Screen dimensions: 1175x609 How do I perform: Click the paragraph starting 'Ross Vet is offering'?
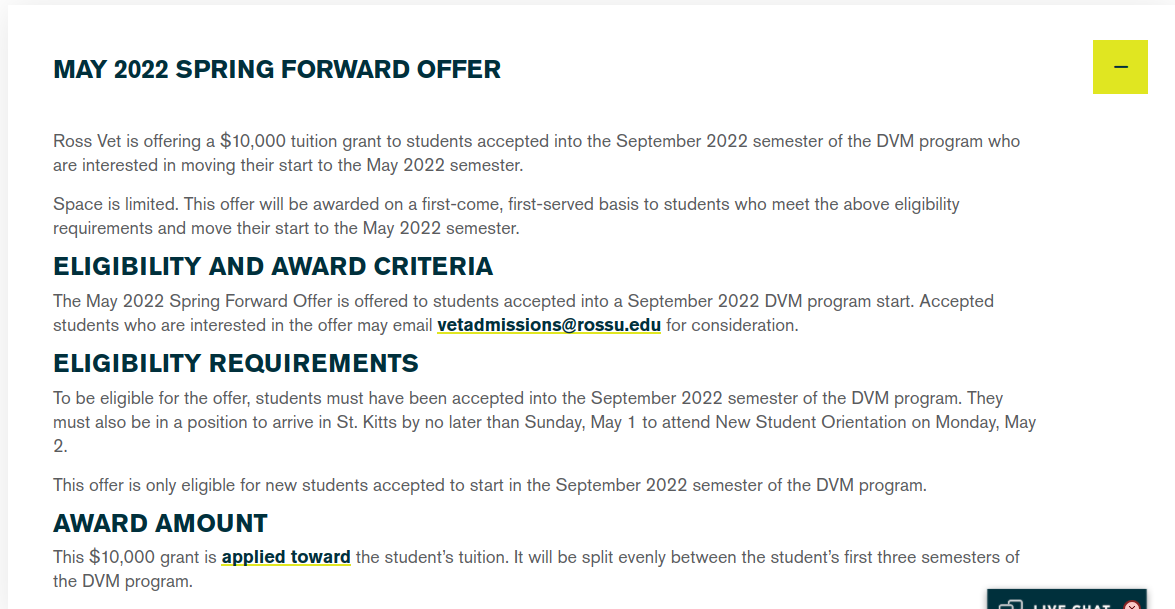pyautogui.click(x=536, y=153)
